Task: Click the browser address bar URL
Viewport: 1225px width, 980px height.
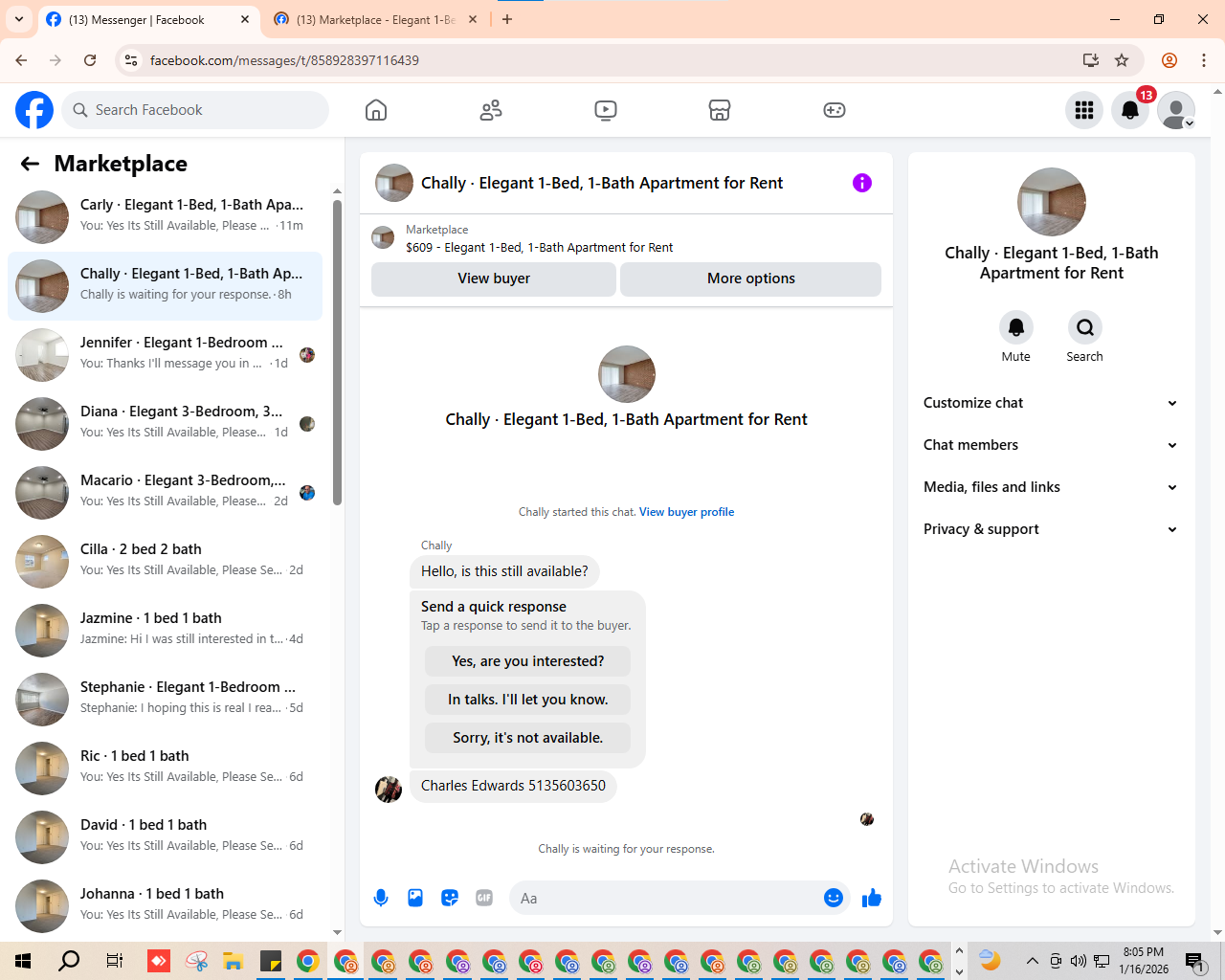Action: click(x=284, y=60)
